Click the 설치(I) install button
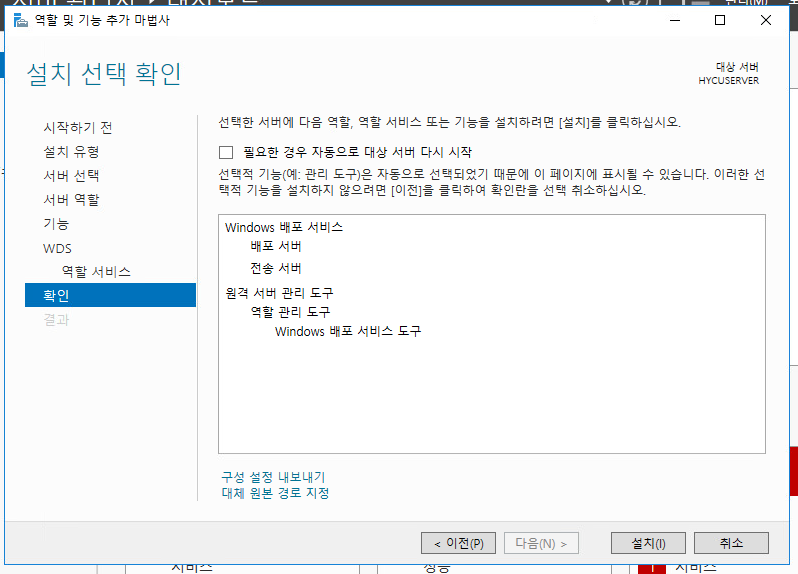 pos(648,543)
